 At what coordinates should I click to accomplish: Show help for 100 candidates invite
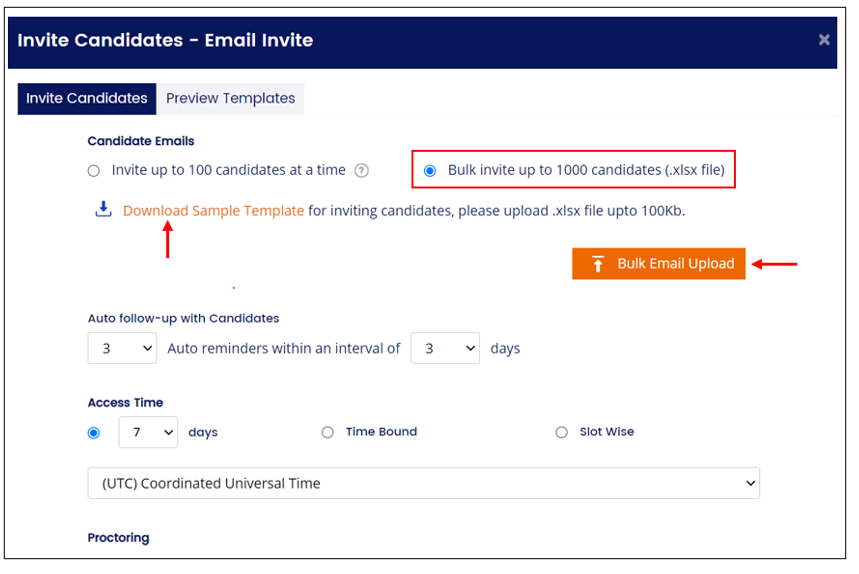pos(361,171)
